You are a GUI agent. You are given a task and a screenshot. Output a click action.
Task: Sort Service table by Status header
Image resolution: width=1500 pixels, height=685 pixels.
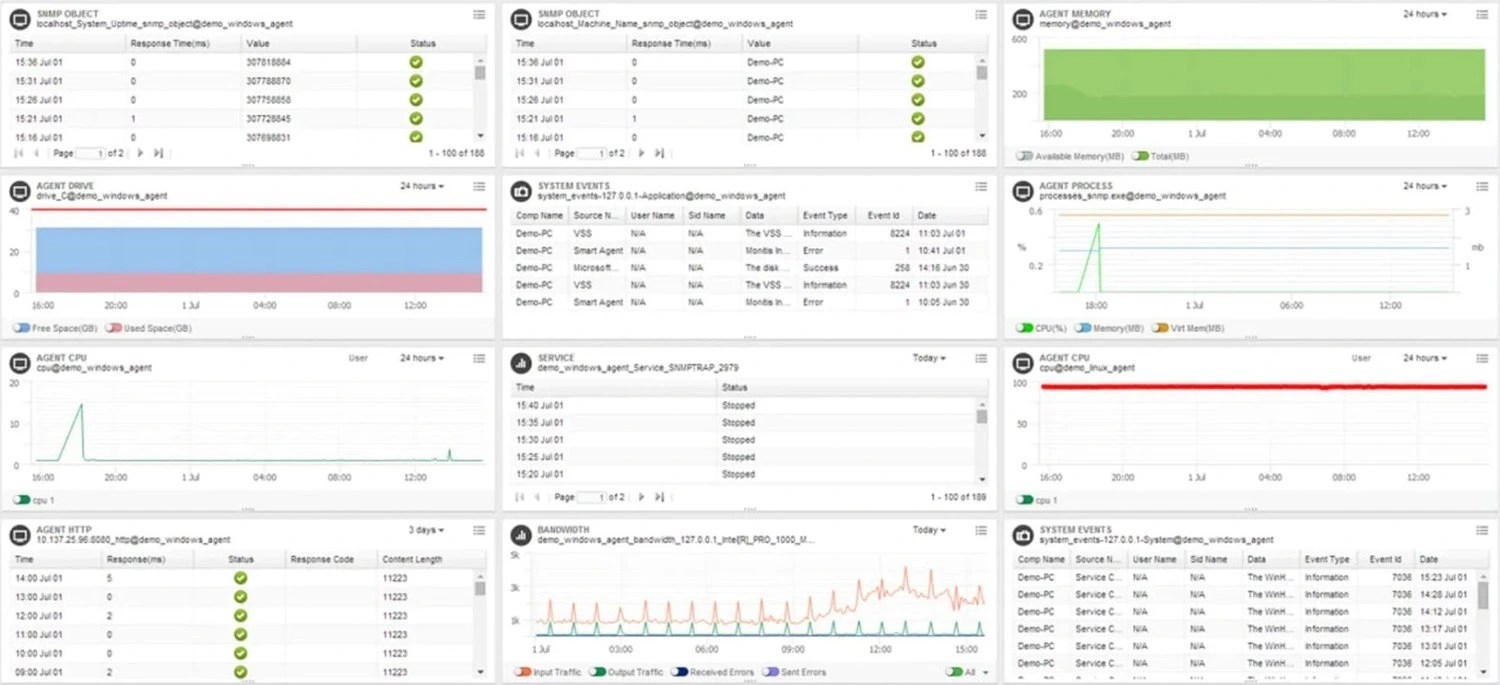coord(850,387)
